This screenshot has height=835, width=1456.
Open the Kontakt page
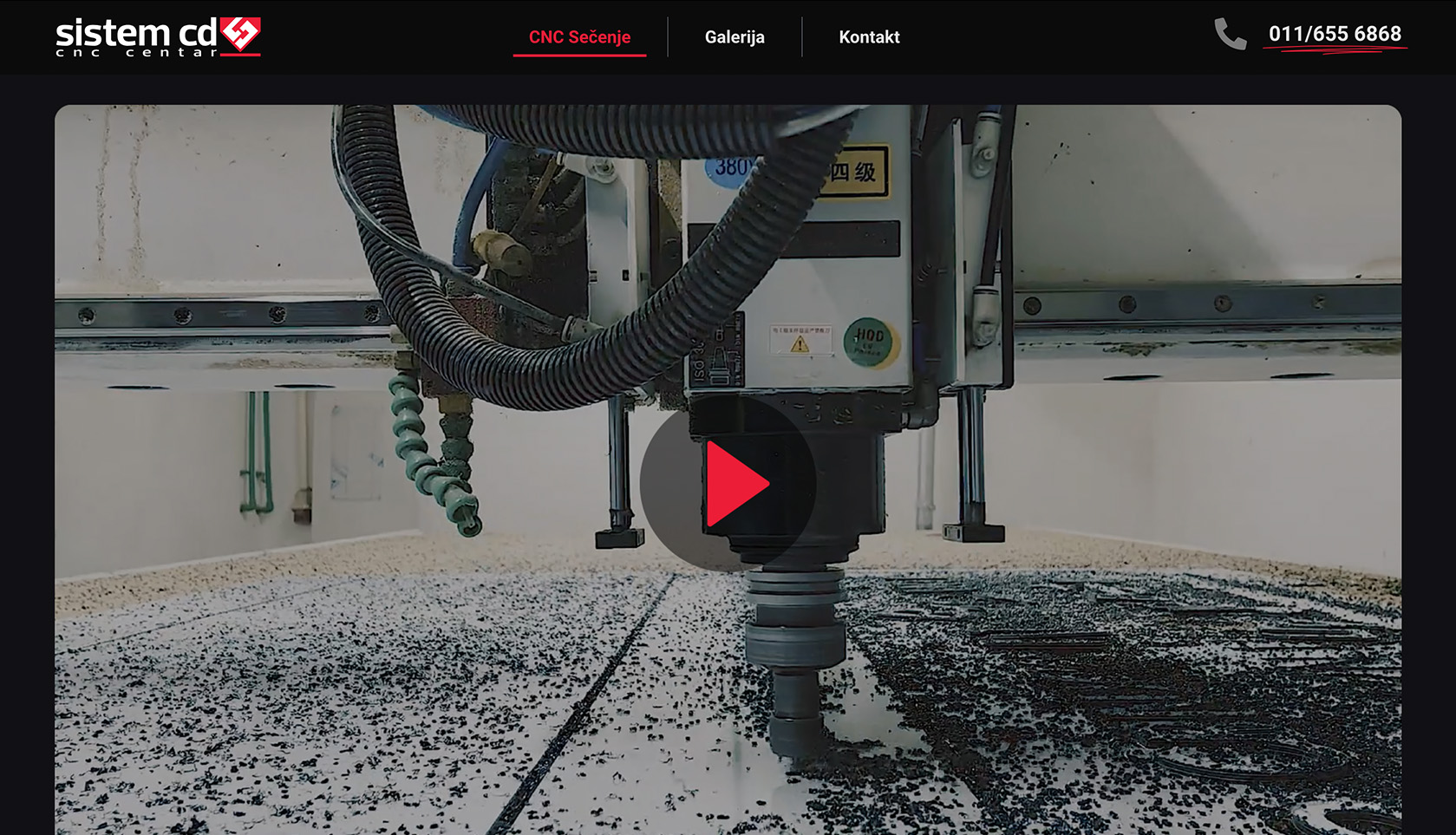pos(869,37)
